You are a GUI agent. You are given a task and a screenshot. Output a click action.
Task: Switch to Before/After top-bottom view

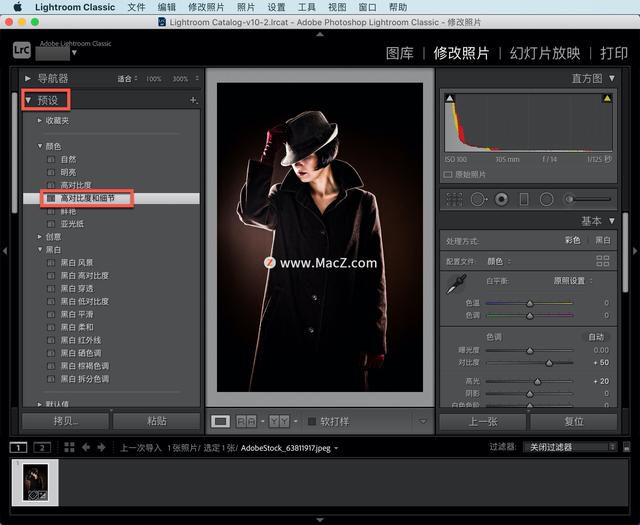(279, 421)
